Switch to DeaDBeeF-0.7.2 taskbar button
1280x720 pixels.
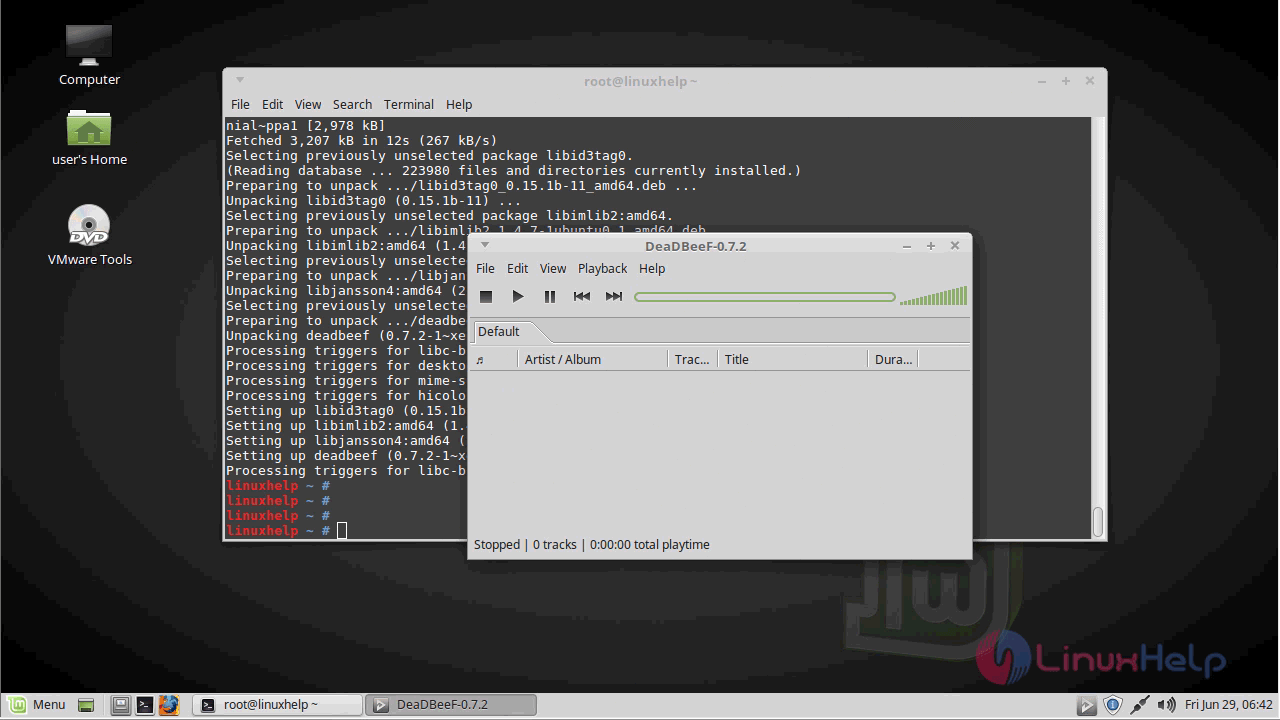(451, 705)
